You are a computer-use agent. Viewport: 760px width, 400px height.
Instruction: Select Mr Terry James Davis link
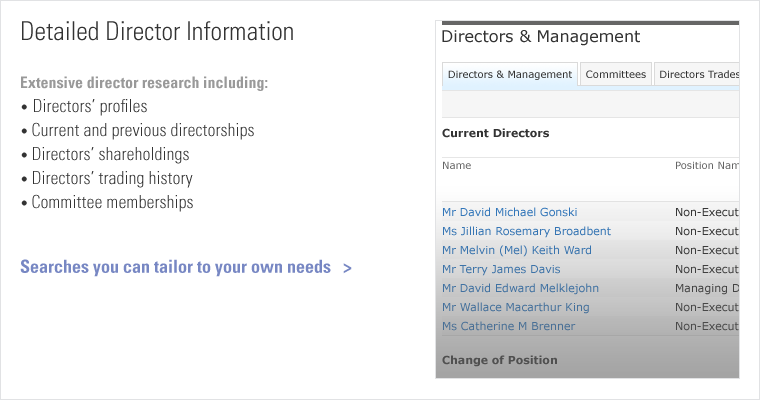click(501, 269)
